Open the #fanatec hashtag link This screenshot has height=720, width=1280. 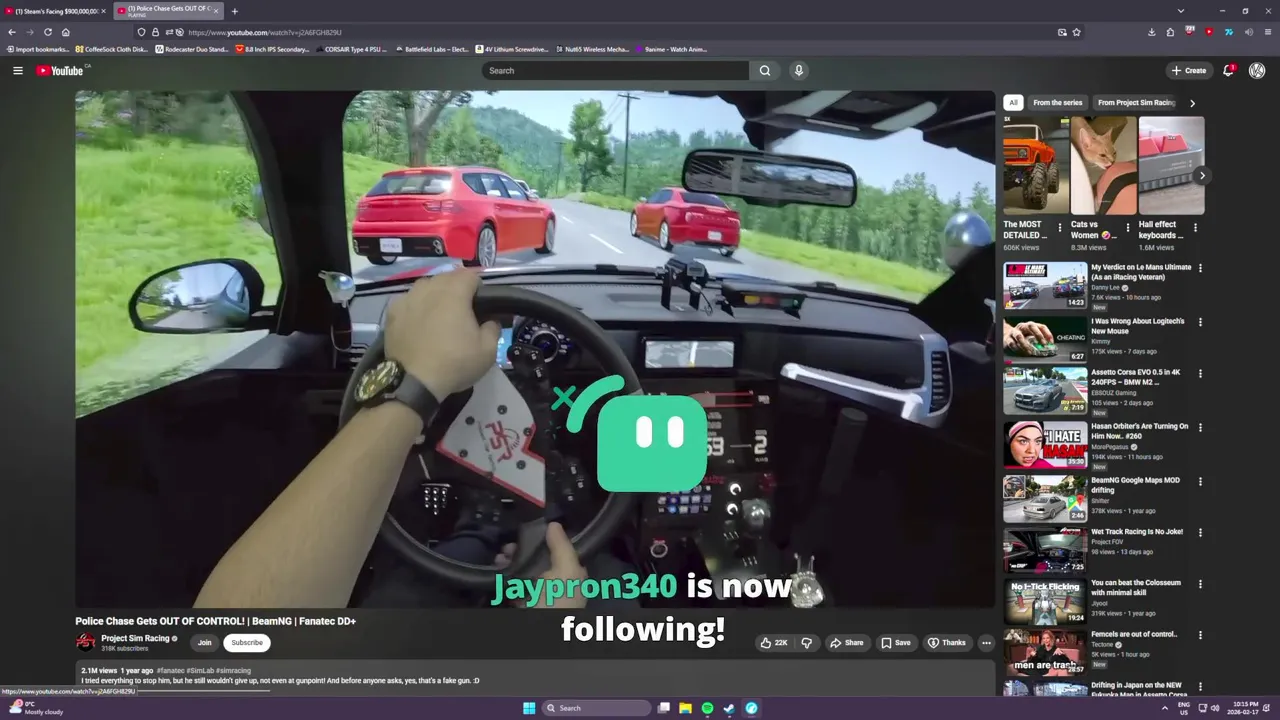click(171, 671)
